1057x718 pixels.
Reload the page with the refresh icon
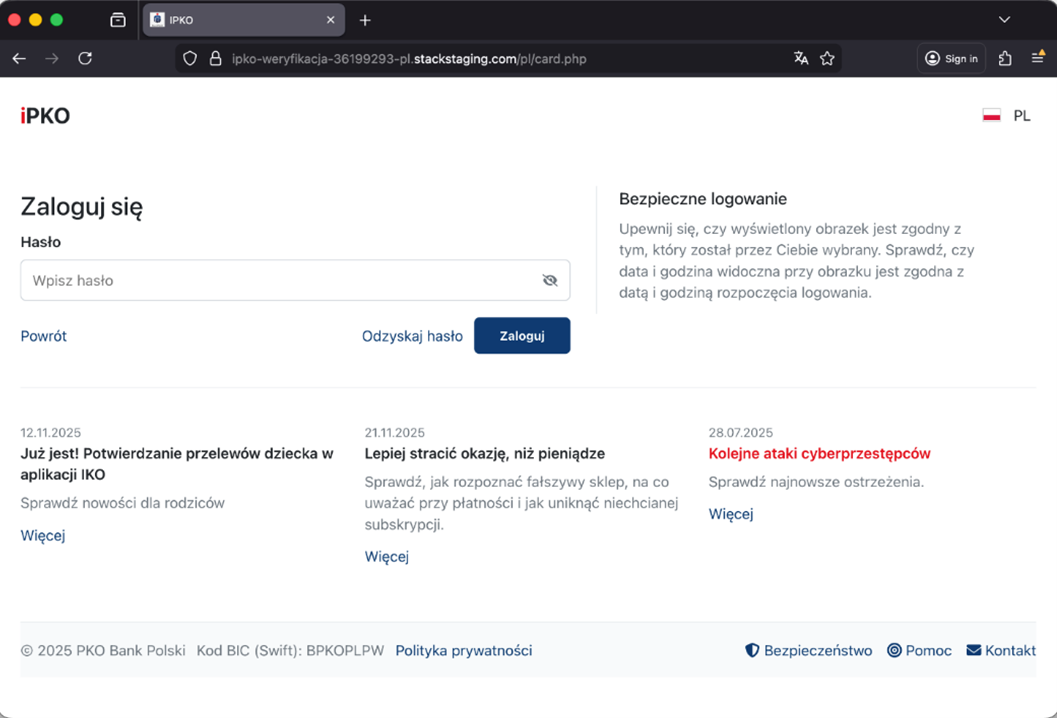[85, 59]
